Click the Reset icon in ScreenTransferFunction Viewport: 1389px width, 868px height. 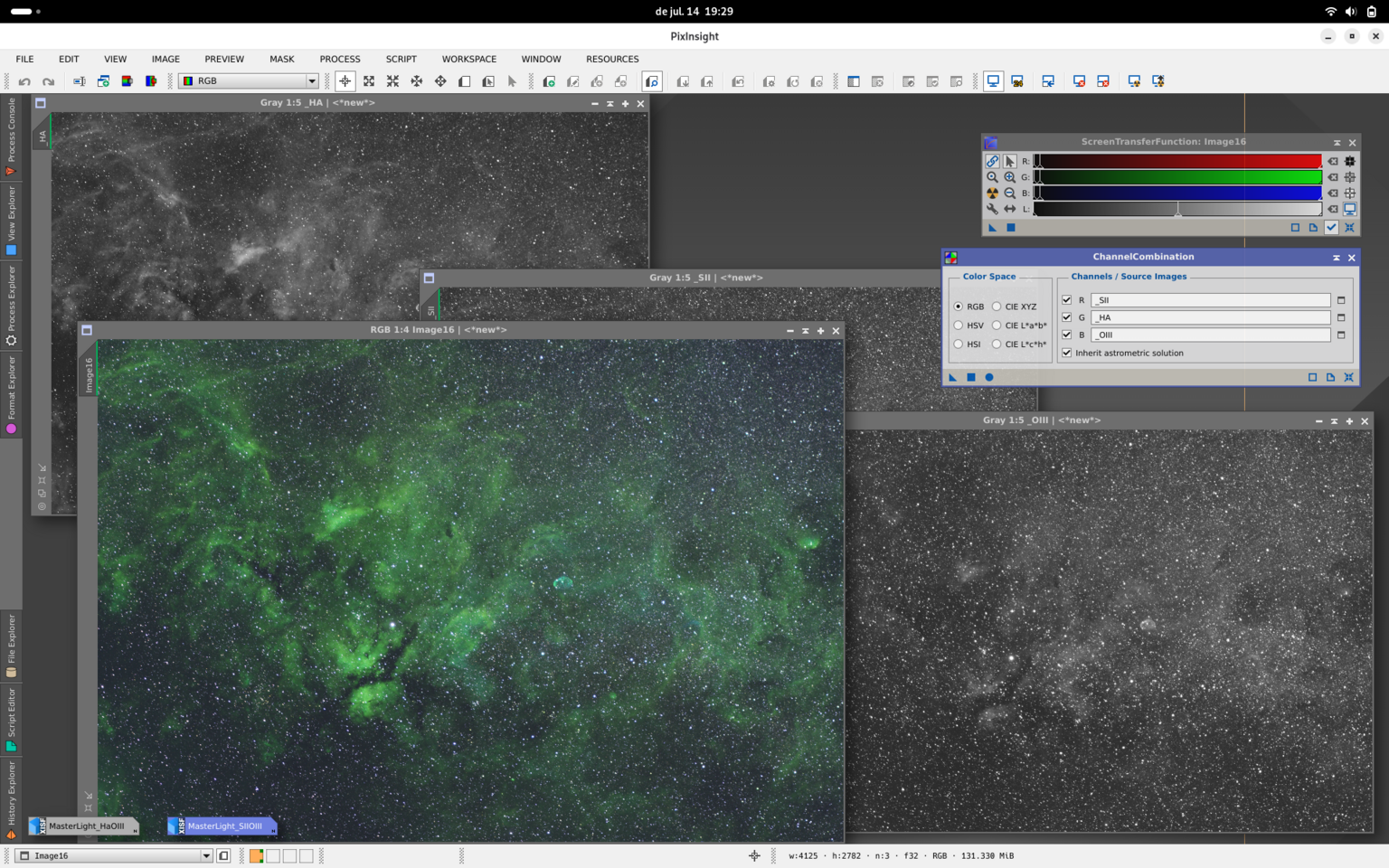pos(1349,228)
